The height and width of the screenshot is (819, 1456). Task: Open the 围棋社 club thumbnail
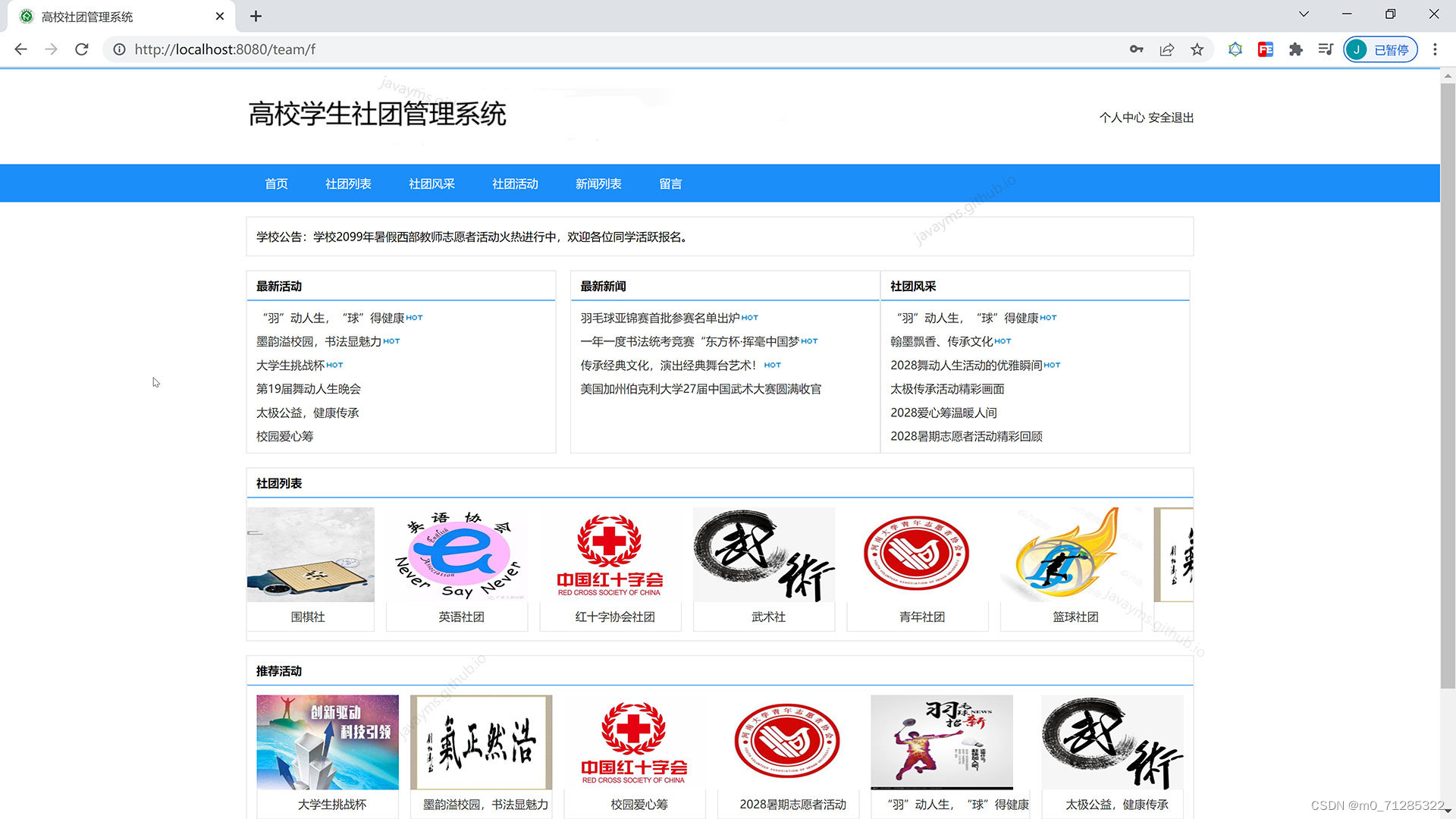pyautogui.click(x=310, y=554)
